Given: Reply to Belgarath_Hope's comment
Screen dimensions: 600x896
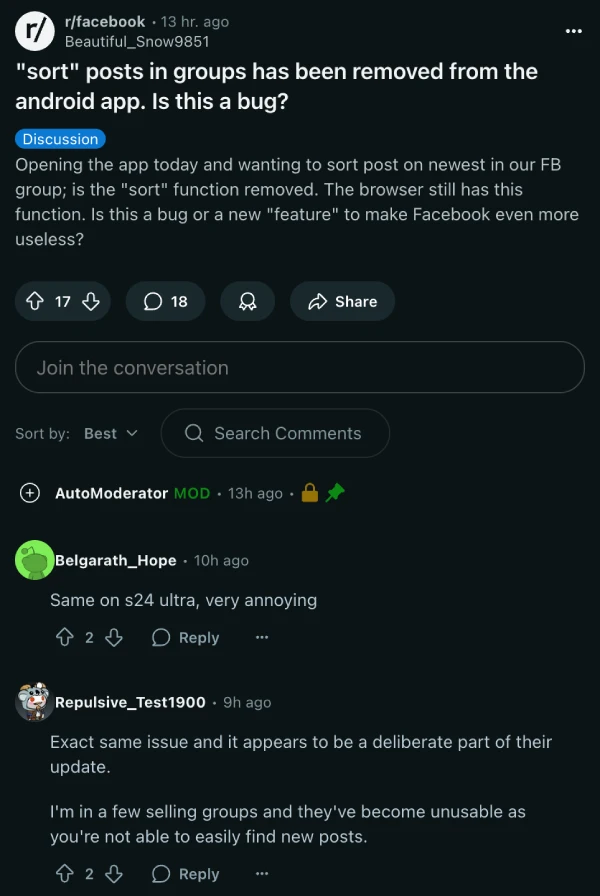Looking at the screenshot, I should coord(185,637).
